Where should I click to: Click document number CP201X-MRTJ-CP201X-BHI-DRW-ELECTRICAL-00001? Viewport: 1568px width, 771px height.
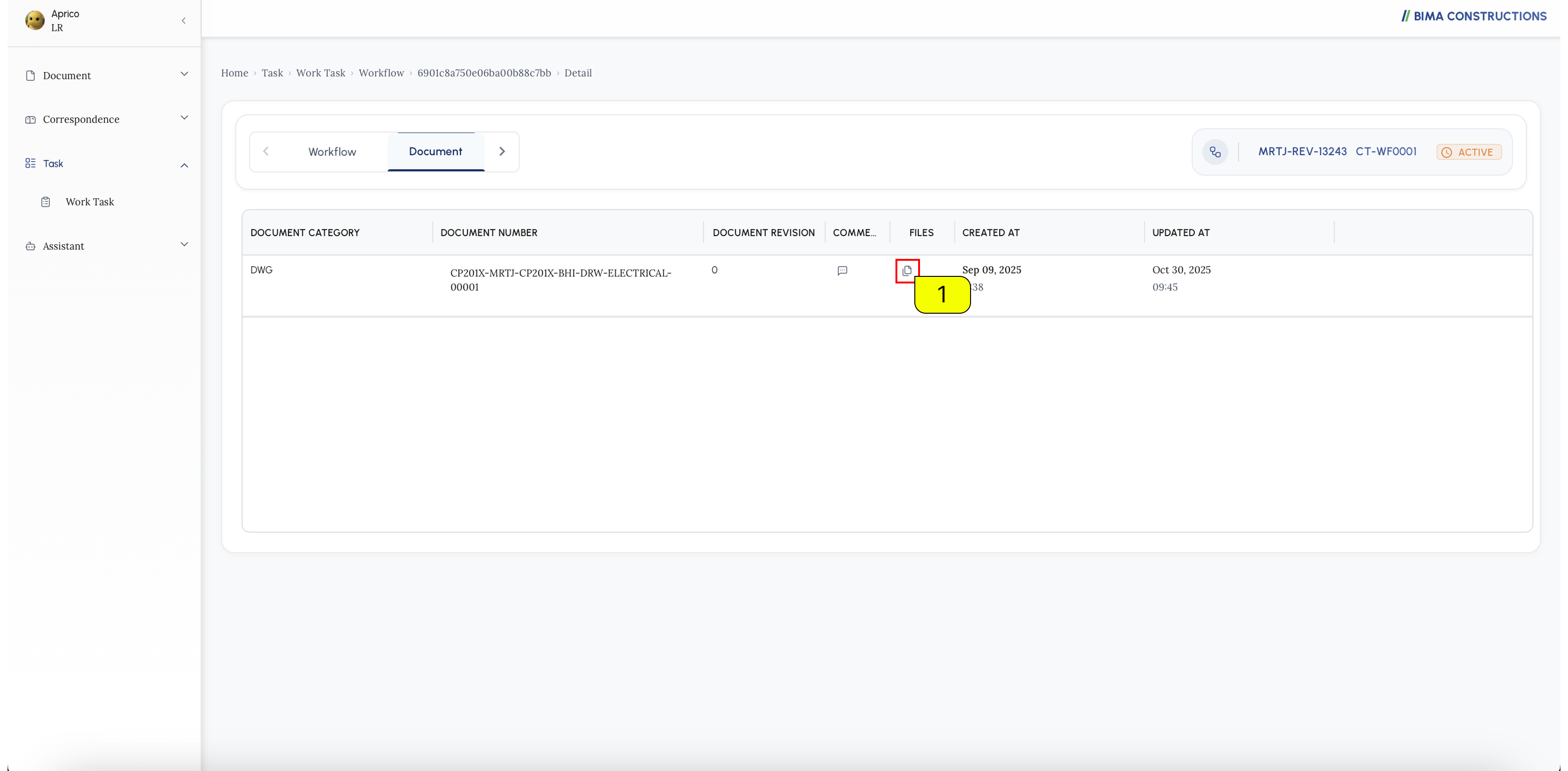pos(561,280)
